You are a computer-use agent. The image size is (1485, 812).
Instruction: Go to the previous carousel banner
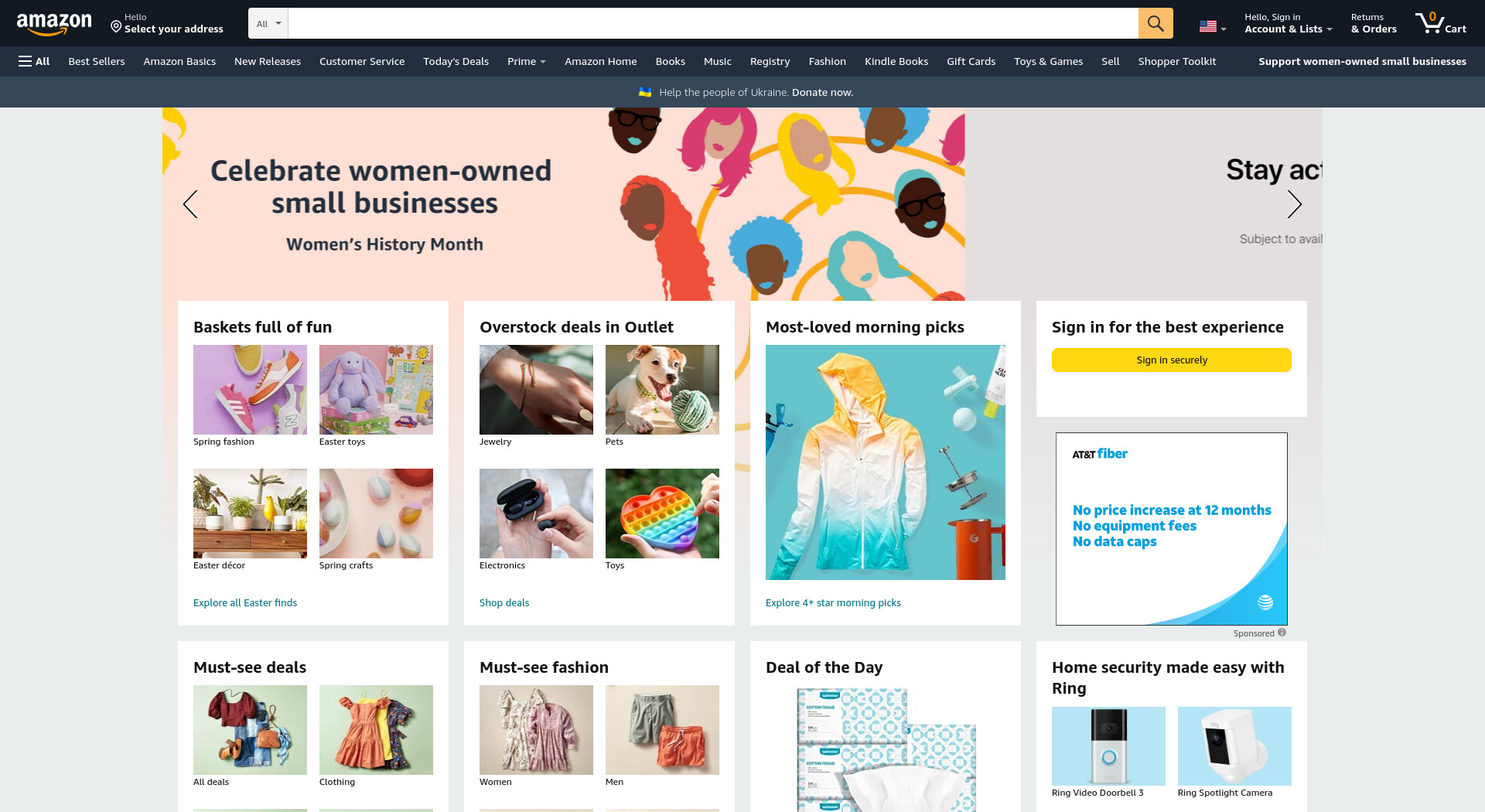pyautogui.click(x=190, y=204)
